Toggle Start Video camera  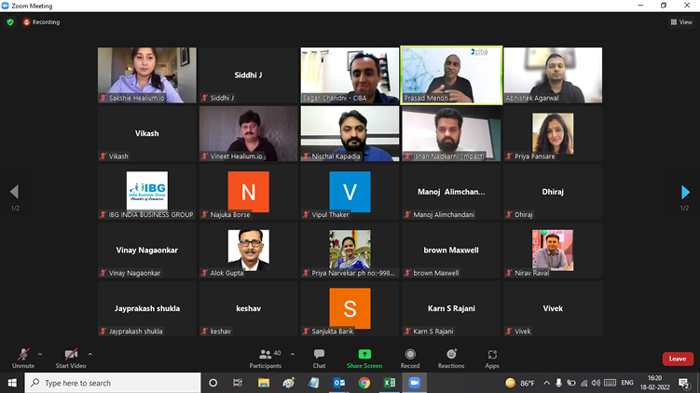[71, 359]
